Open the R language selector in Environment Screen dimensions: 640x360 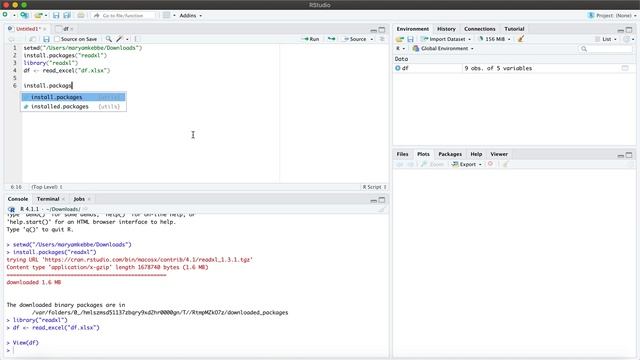tap(400, 49)
